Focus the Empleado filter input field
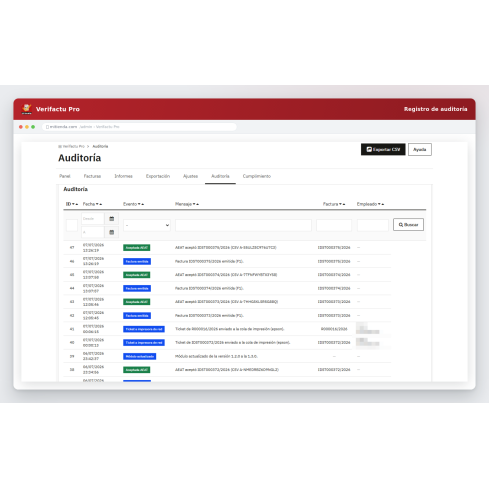This screenshot has width=489, height=489. pos(373,225)
